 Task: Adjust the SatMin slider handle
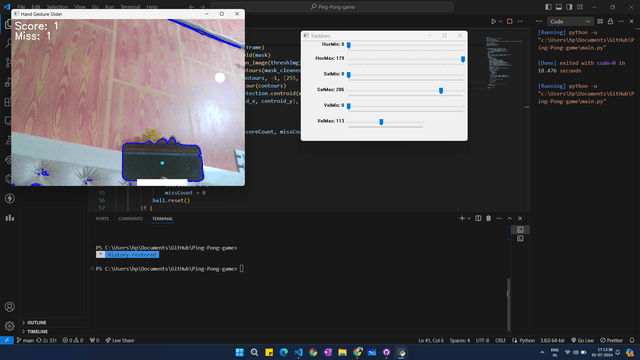349,75
